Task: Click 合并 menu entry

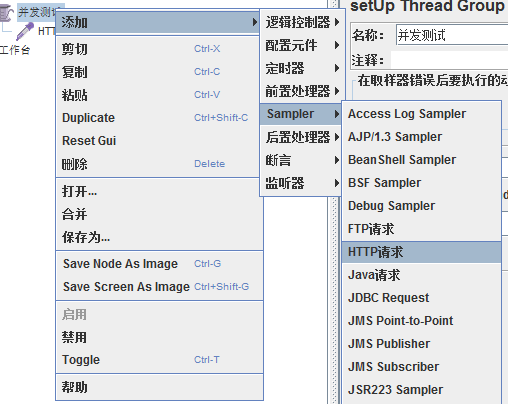Action: pos(160,214)
